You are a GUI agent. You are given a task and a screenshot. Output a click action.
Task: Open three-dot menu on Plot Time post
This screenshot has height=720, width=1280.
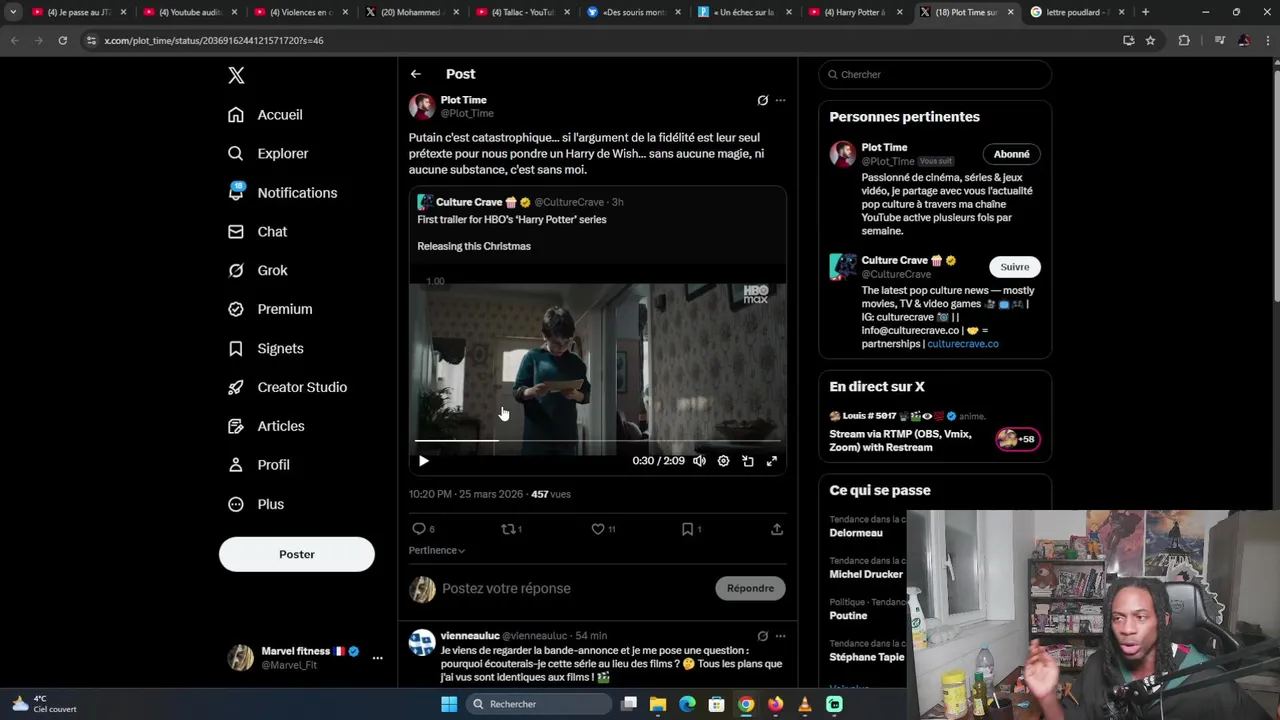coord(781,101)
